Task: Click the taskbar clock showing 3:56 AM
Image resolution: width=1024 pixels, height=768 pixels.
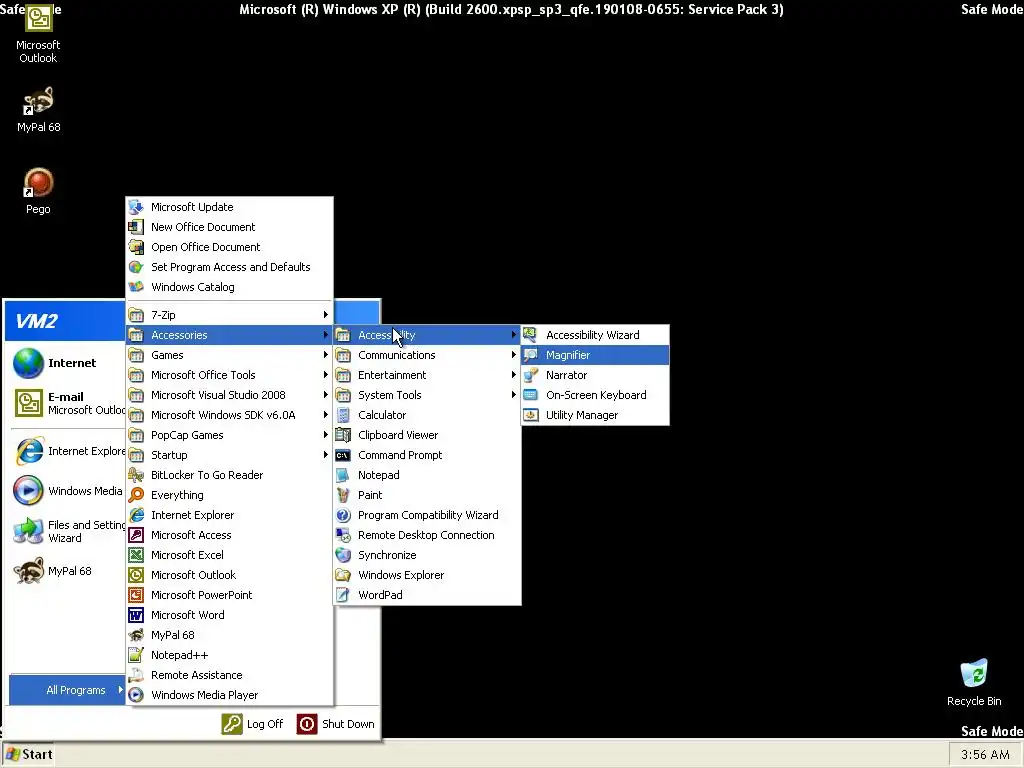Action: (985, 754)
